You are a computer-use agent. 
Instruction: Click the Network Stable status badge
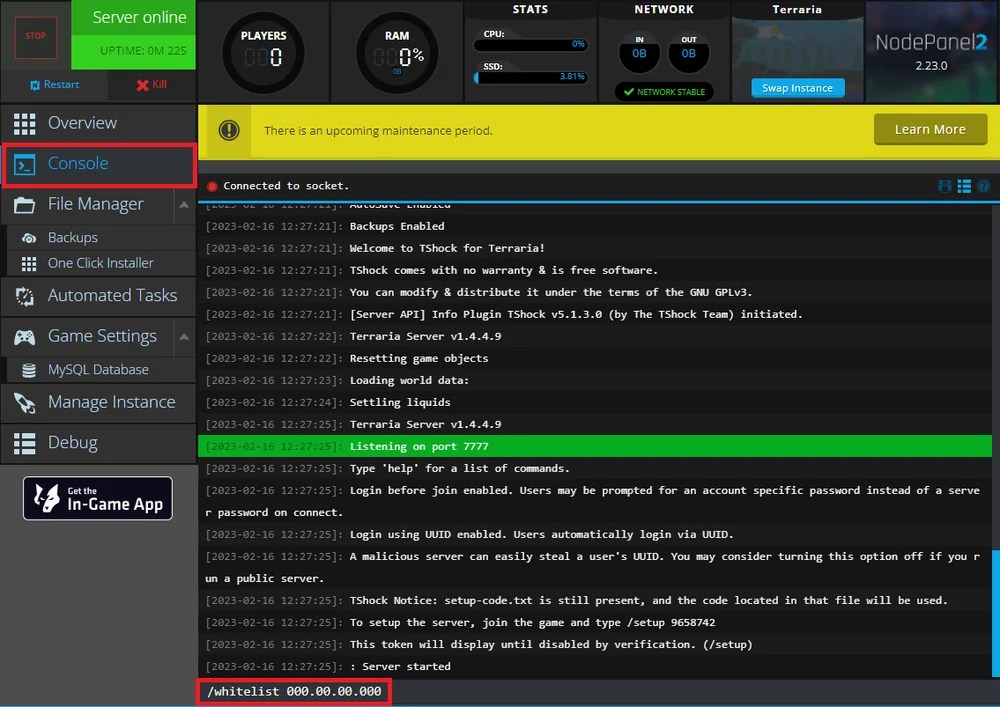coord(664,92)
